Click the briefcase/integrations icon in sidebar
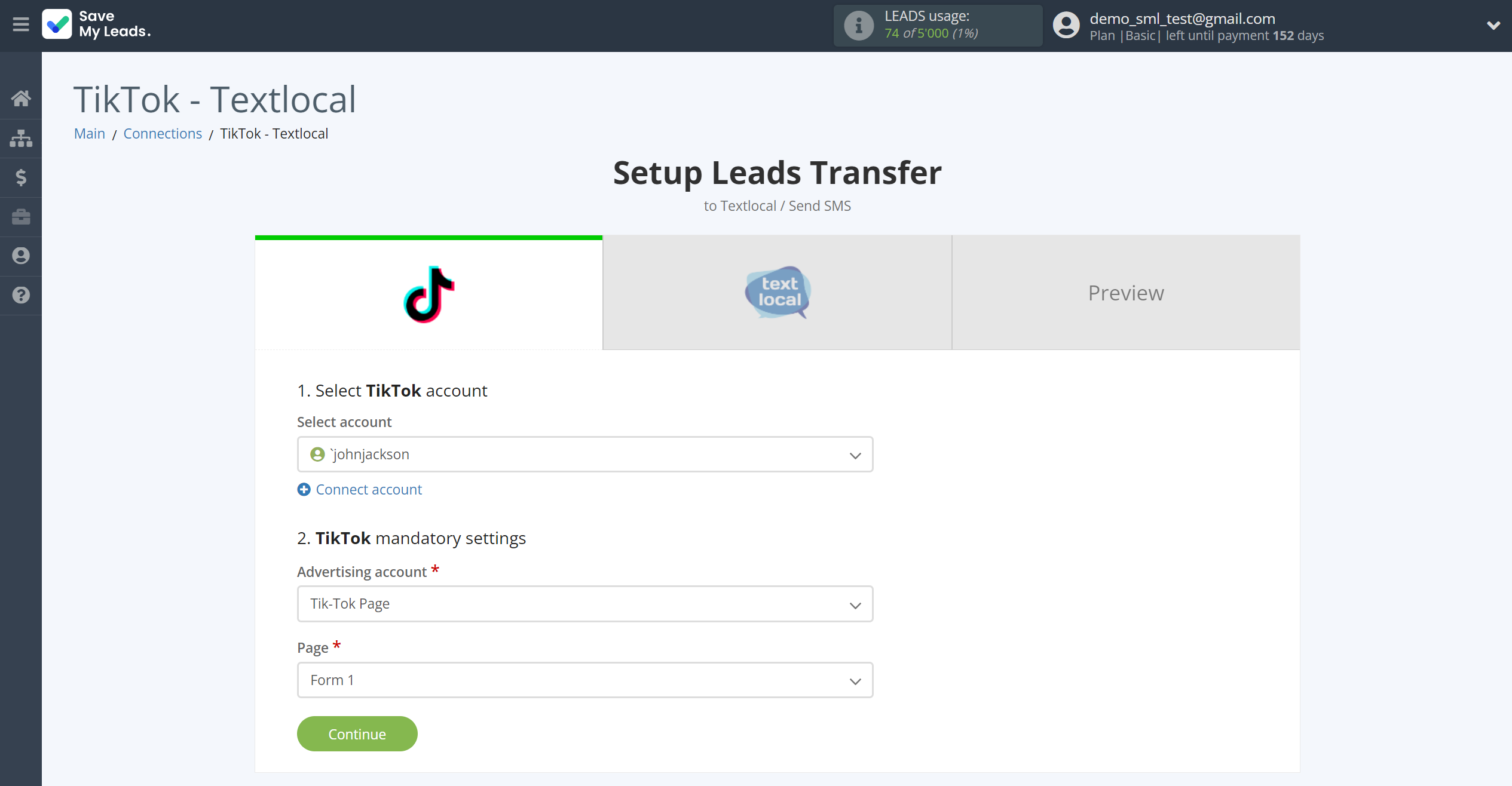The image size is (1512, 786). click(x=21, y=216)
